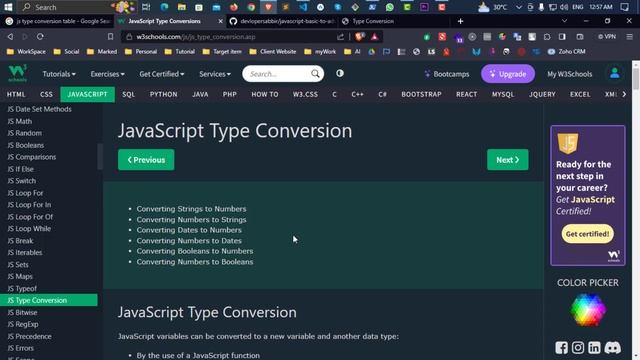Open JS Date Set Methods in sidebar
This screenshot has height=360, width=640.
(x=39, y=109)
